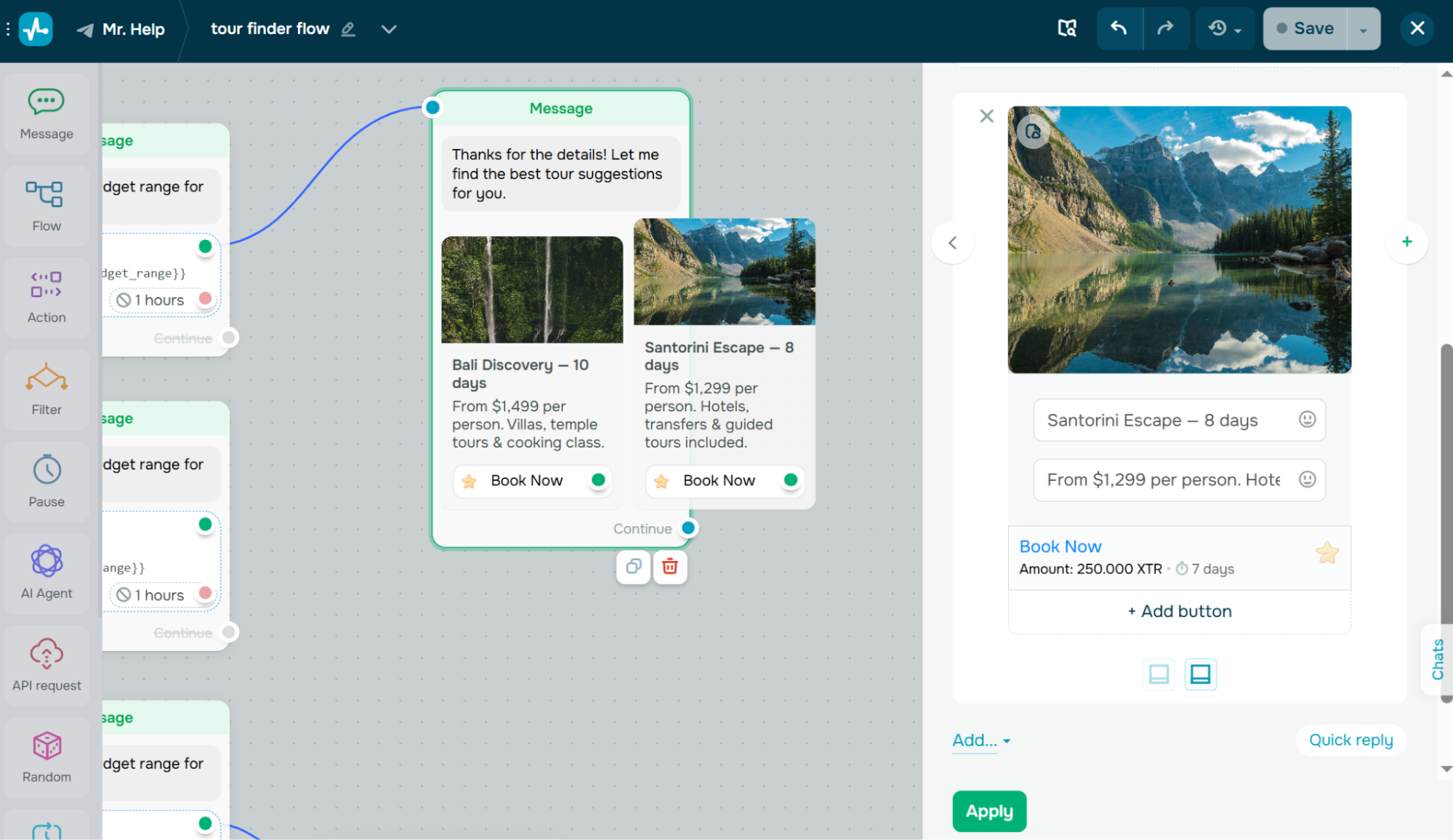Screen dimensions: 1453x840
Task: Expand the tour finder flow chevron
Action: click(389, 29)
